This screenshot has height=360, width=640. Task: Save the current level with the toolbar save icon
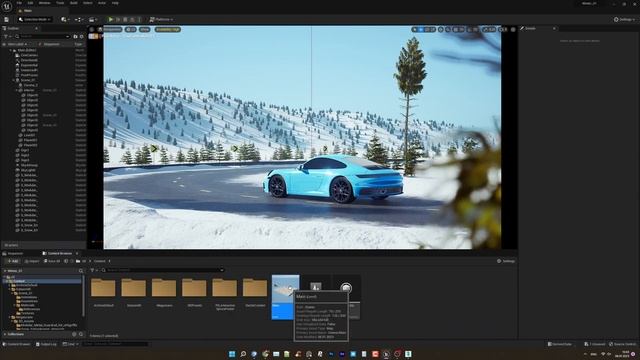tap(7, 19)
